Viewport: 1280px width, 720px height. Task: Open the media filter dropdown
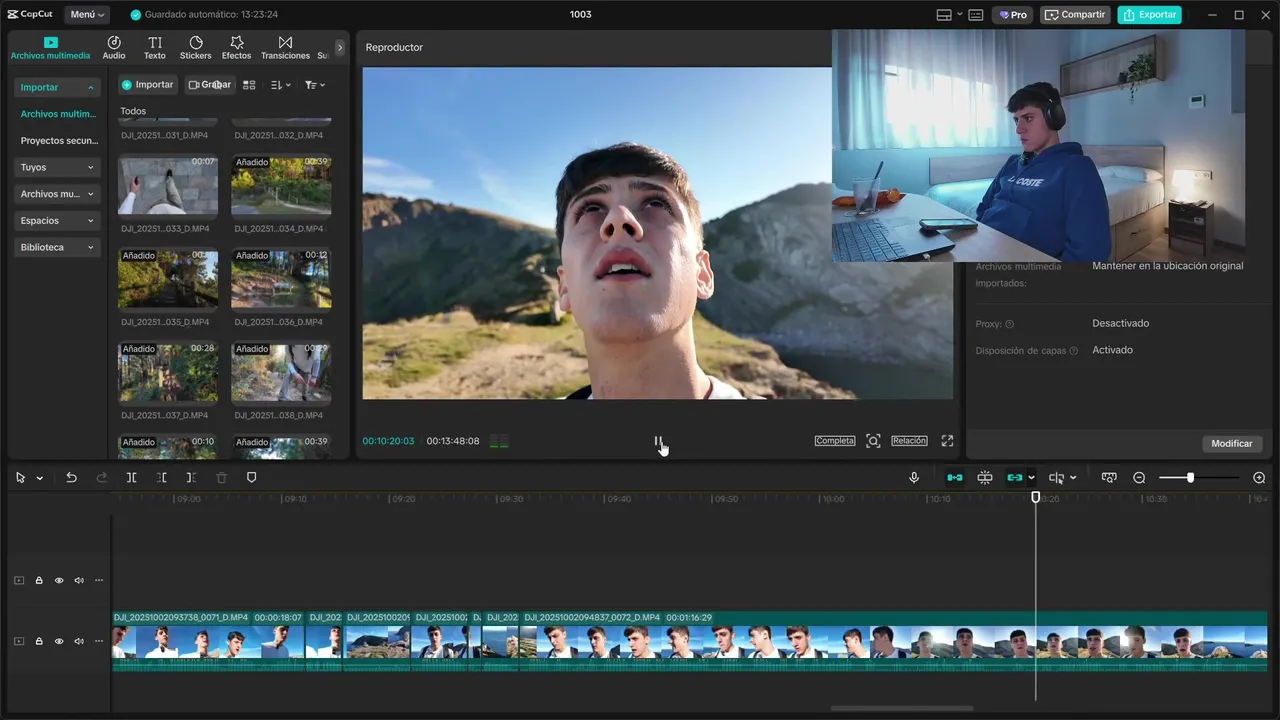tap(315, 85)
